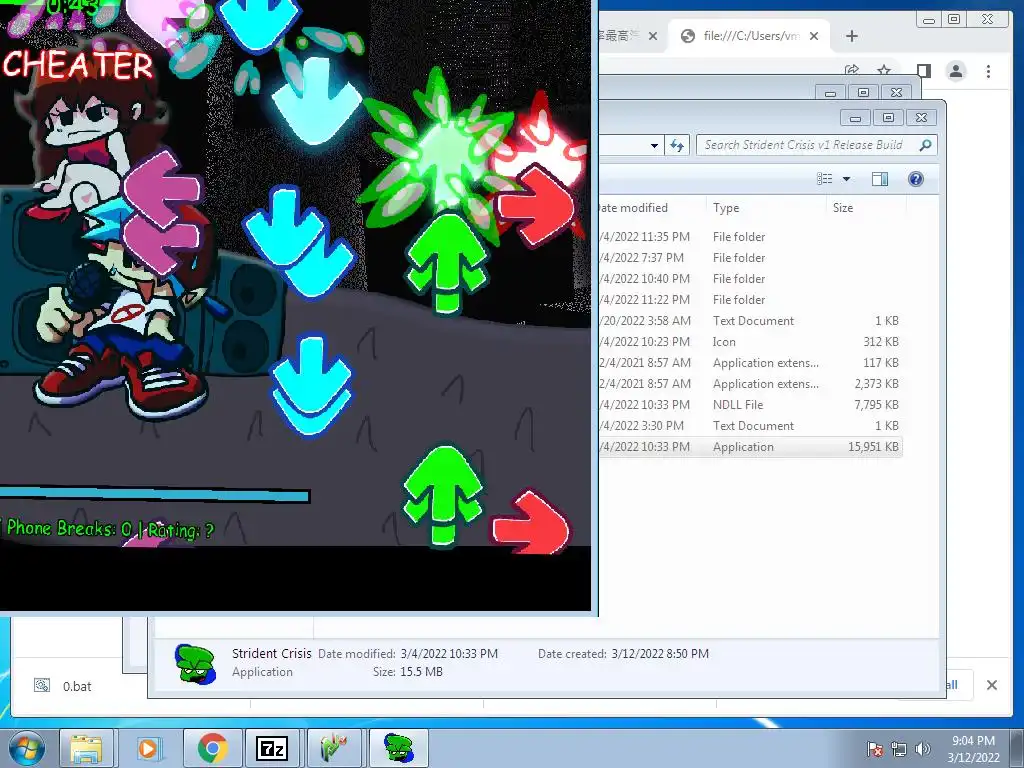
Task: Open the volume speaker tray icon
Action: tap(922, 749)
